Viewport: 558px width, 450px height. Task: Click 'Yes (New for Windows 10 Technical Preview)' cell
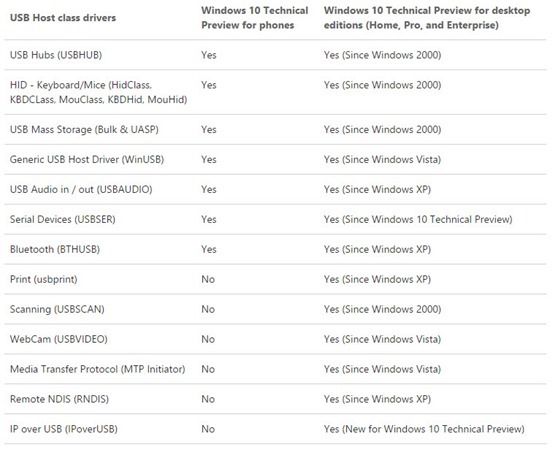coord(424,429)
